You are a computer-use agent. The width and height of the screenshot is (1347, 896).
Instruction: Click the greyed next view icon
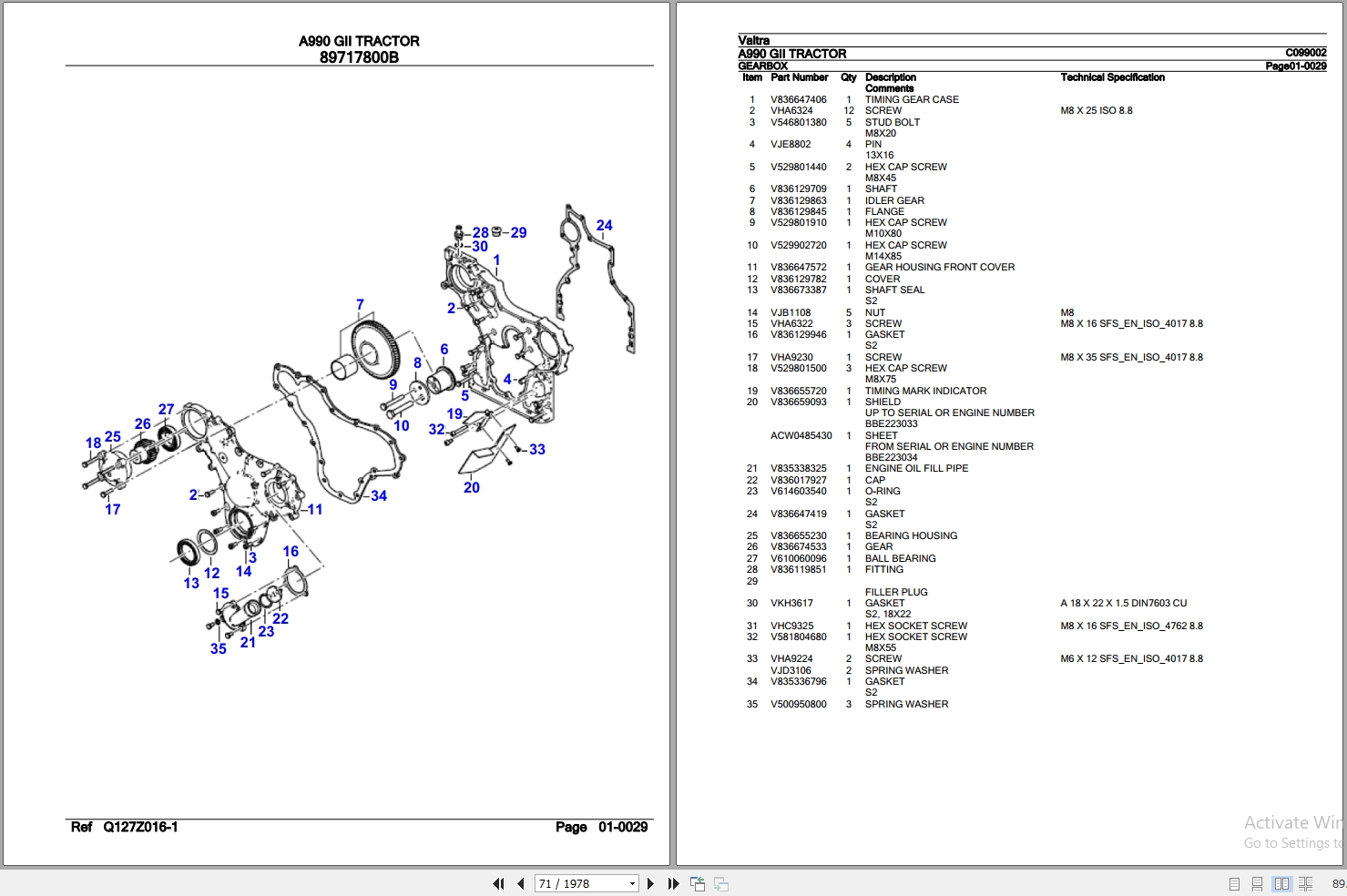[721, 883]
